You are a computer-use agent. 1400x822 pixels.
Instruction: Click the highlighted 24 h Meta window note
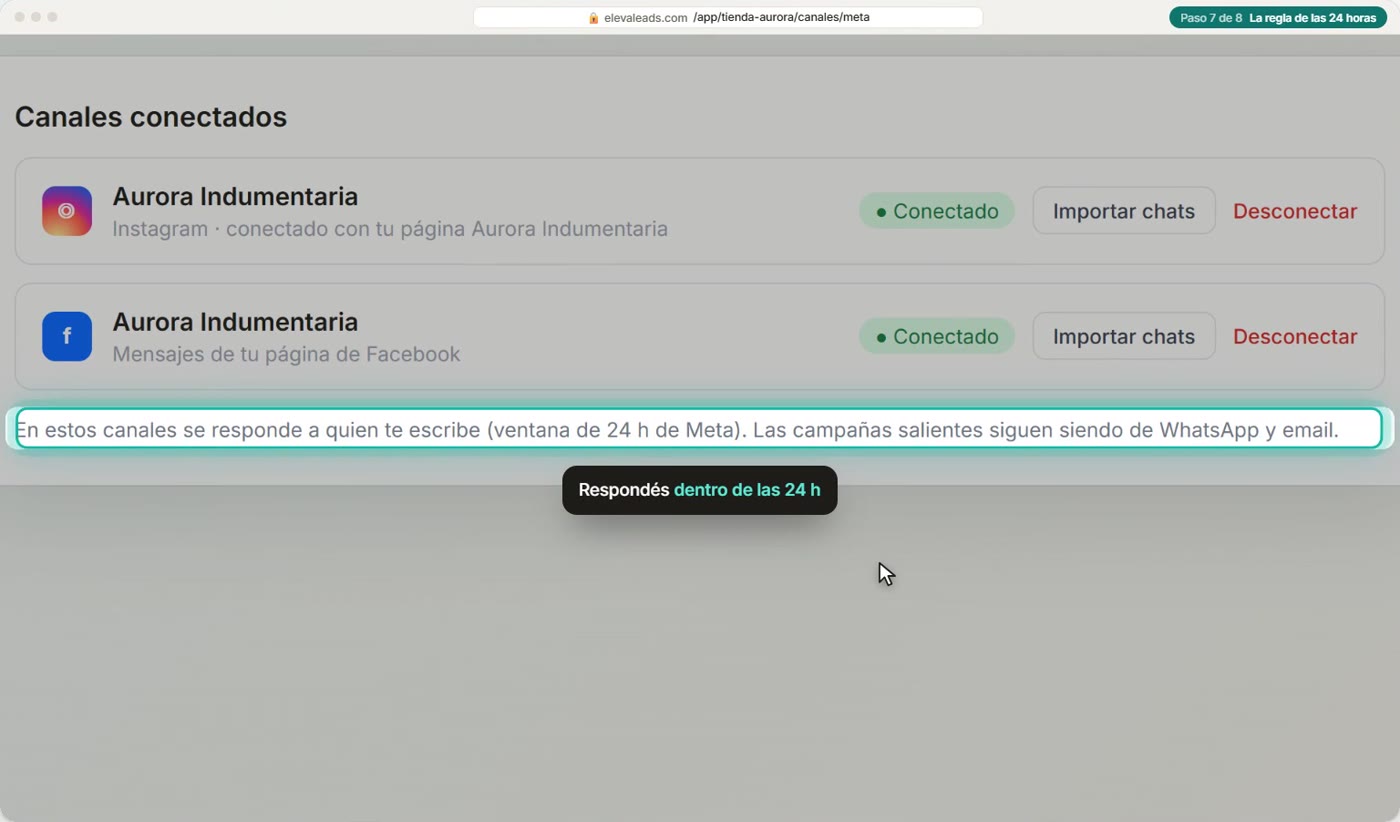tap(699, 429)
